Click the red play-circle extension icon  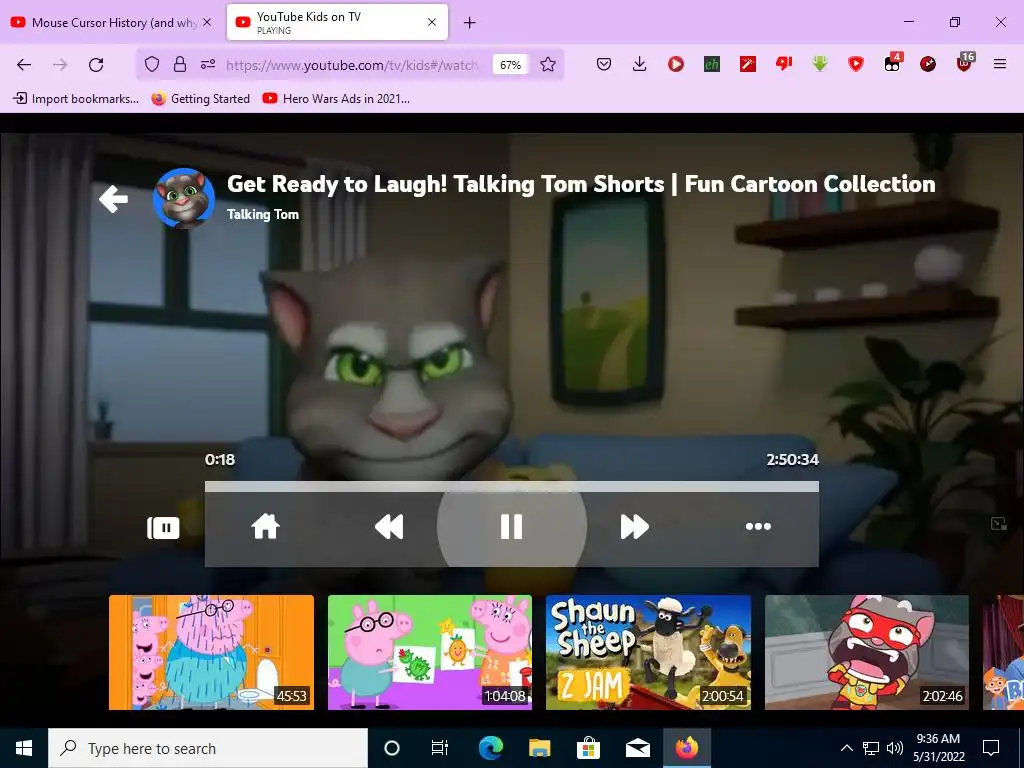(x=676, y=64)
